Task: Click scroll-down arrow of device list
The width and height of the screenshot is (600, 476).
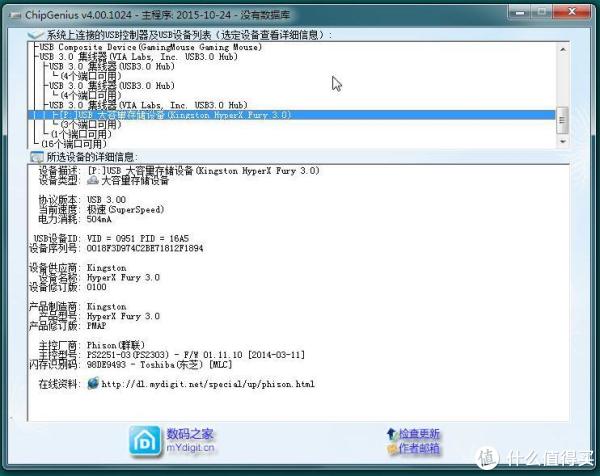Action: [x=562, y=142]
